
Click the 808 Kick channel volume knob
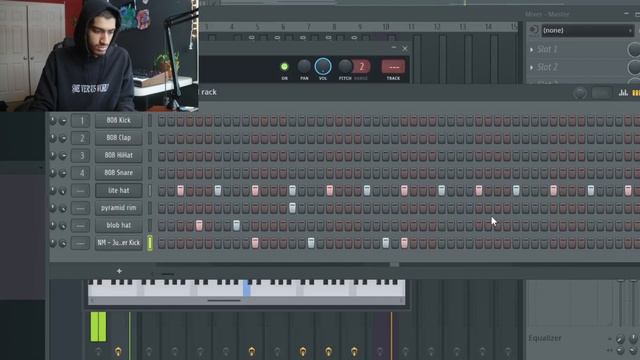point(63,121)
